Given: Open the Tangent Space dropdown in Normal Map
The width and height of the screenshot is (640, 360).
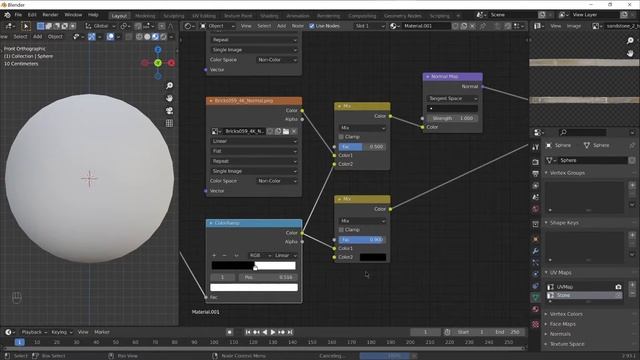Looking at the screenshot, I should [452, 98].
